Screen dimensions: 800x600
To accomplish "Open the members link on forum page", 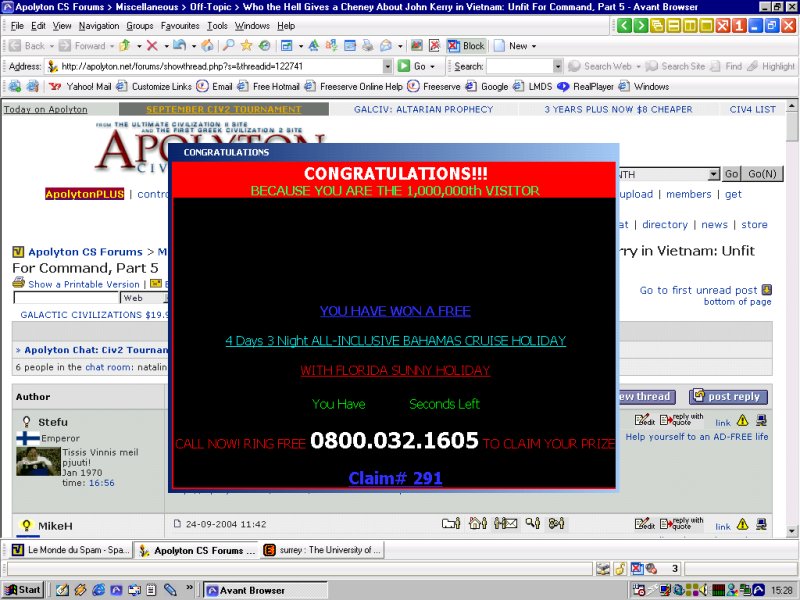I will click(688, 194).
